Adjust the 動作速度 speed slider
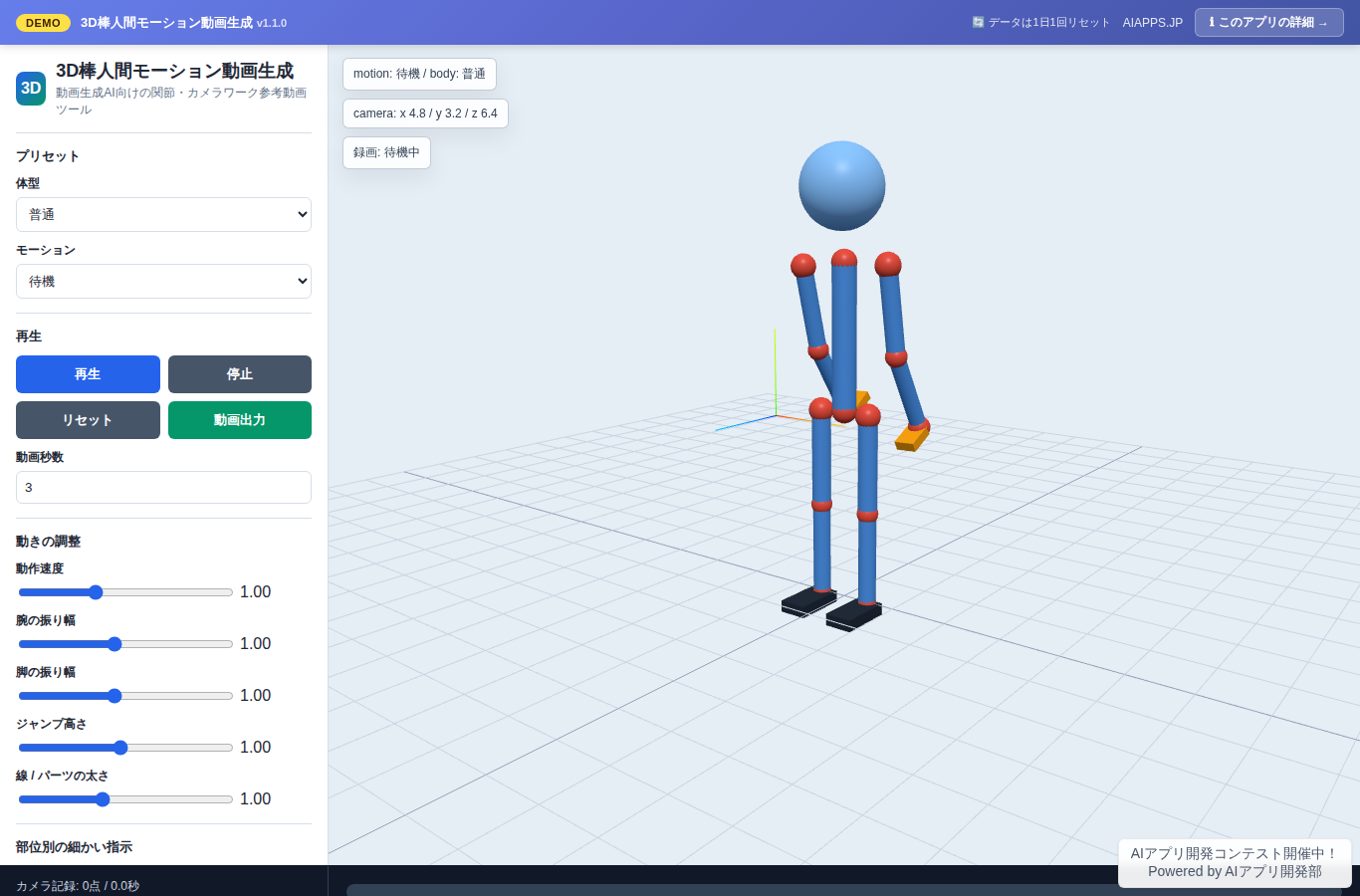 coord(125,592)
